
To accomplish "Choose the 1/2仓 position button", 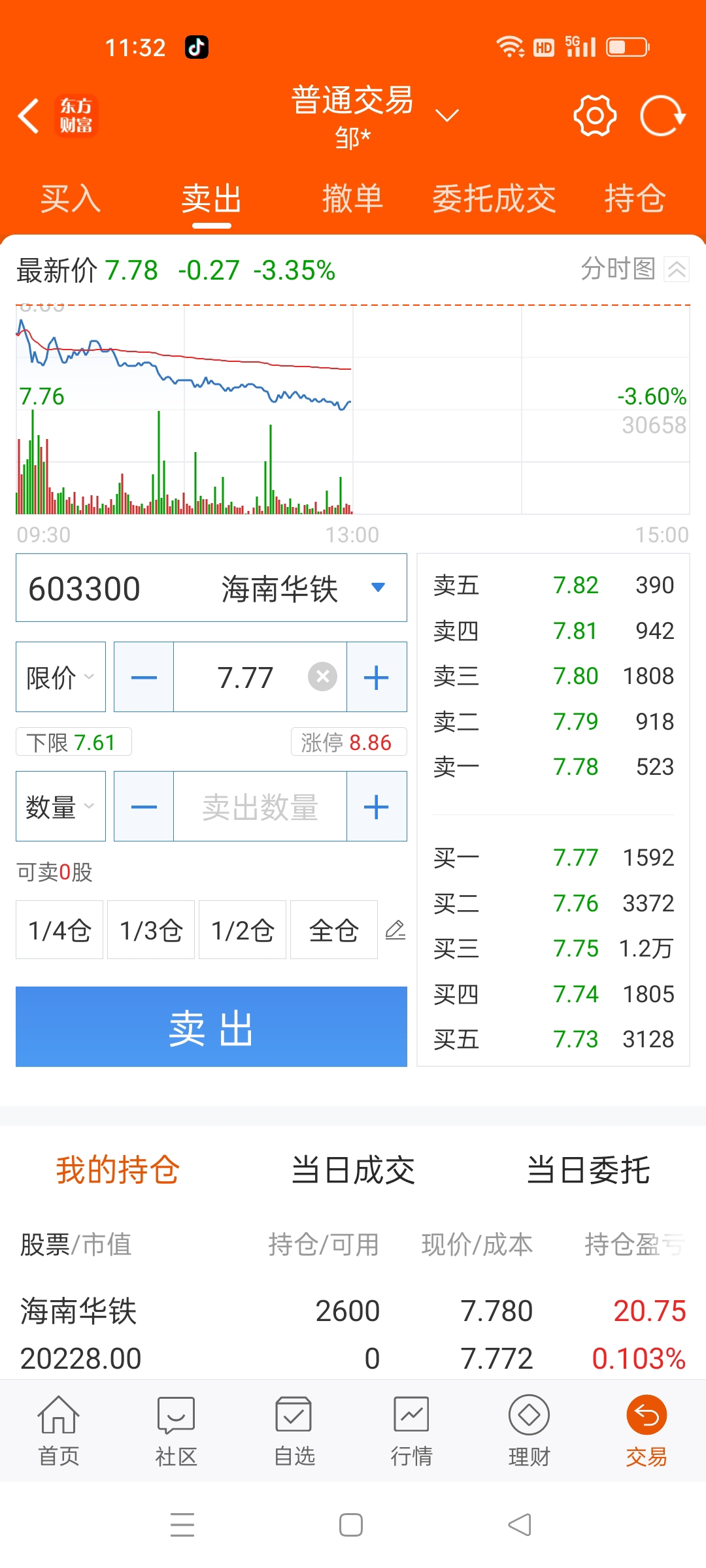I will click(x=243, y=930).
